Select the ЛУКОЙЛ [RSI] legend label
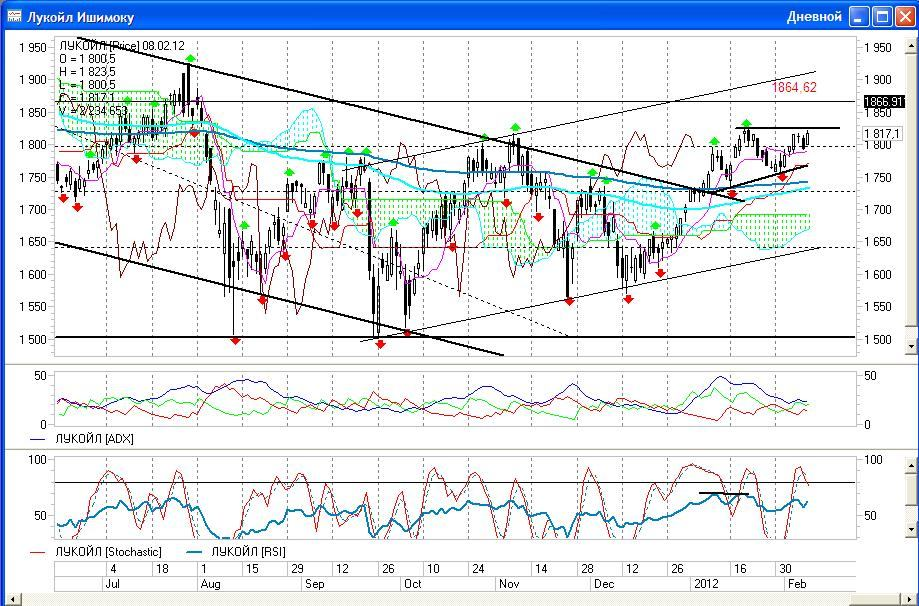The image size is (919, 606). [x=249, y=552]
